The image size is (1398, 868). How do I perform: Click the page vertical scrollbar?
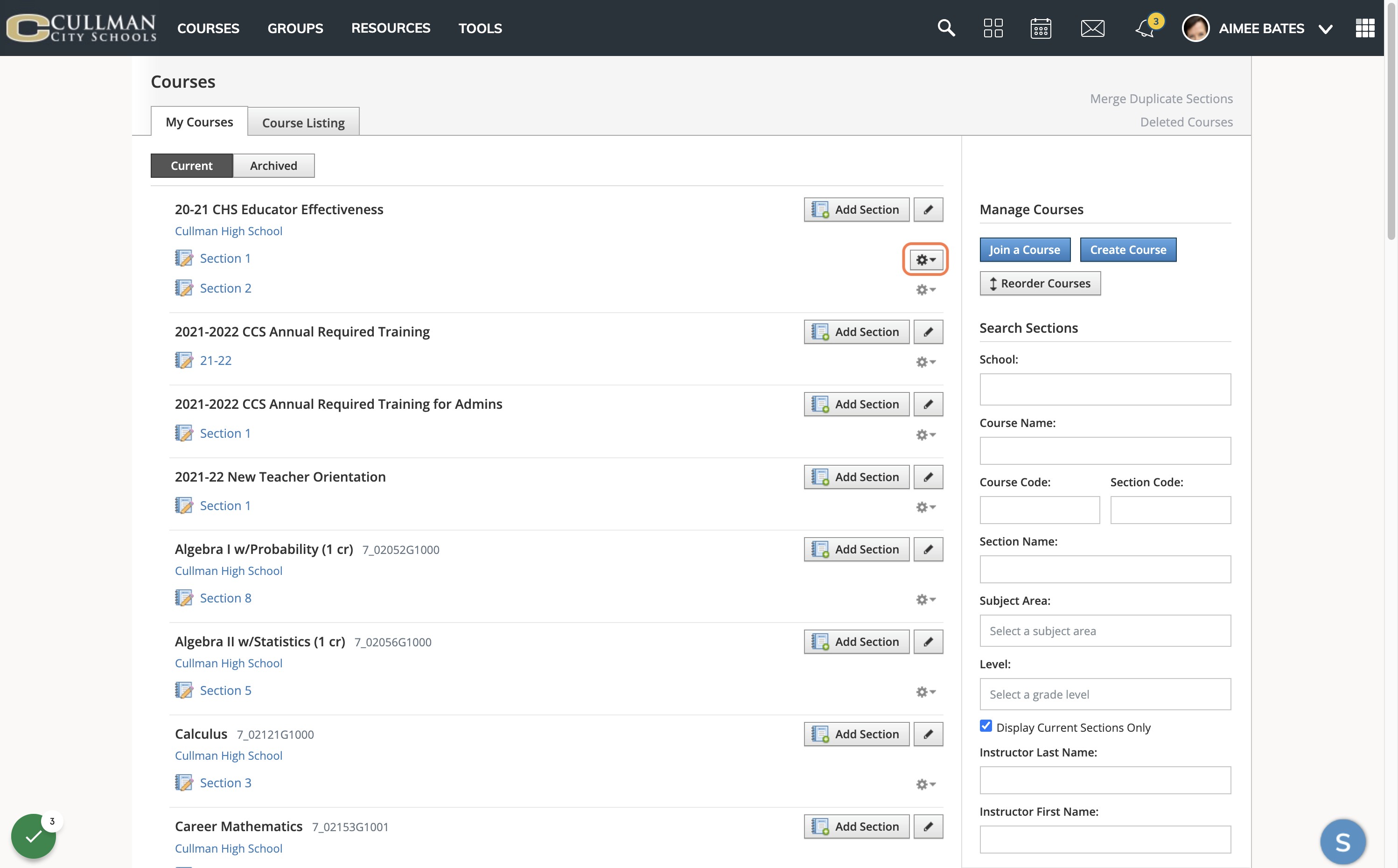click(x=1391, y=120)
